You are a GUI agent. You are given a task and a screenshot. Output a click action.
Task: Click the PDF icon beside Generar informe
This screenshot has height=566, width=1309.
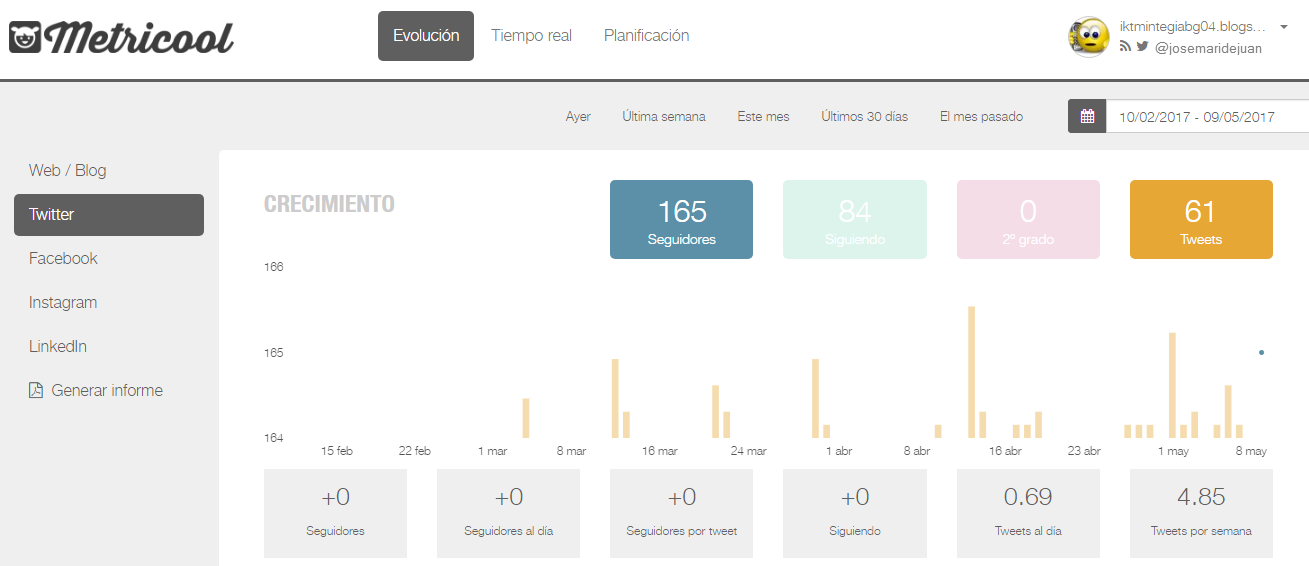click(x=36, y=390)
